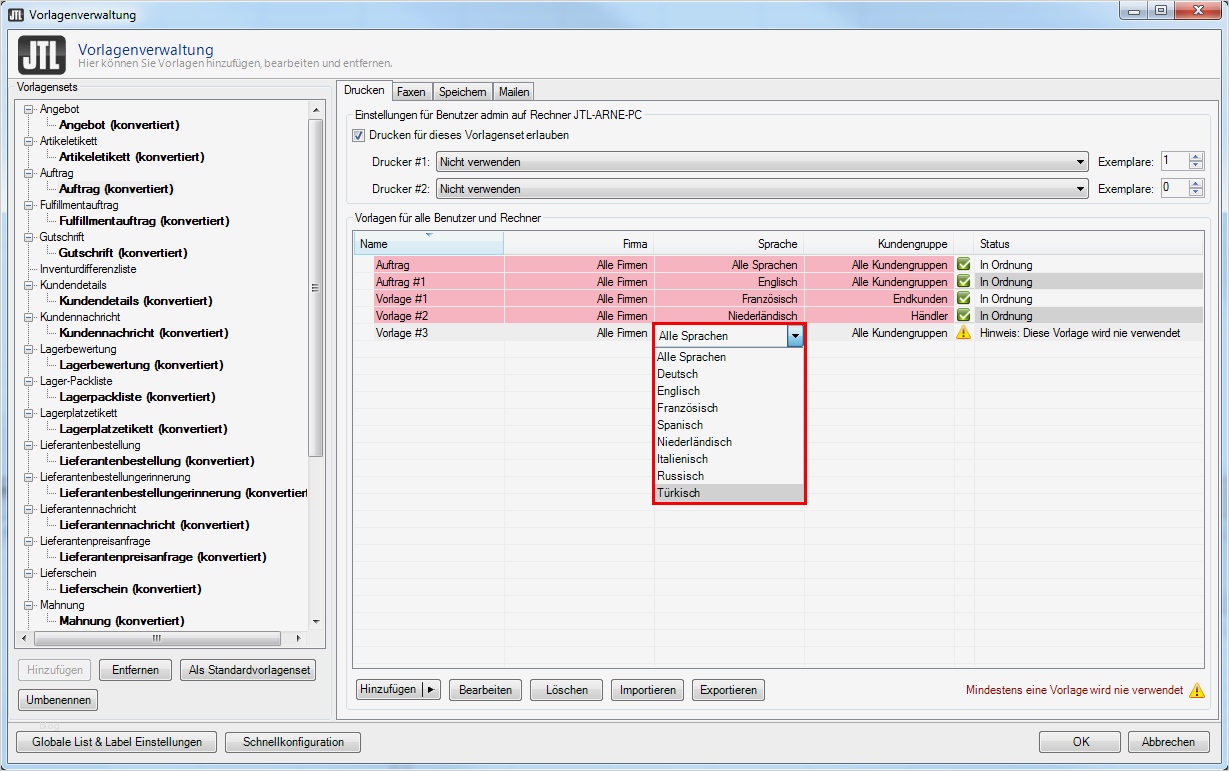Click 'Als Standardvorlagenset' button
The height and width of the screenshot is (771, 1229).
point(248,670)
